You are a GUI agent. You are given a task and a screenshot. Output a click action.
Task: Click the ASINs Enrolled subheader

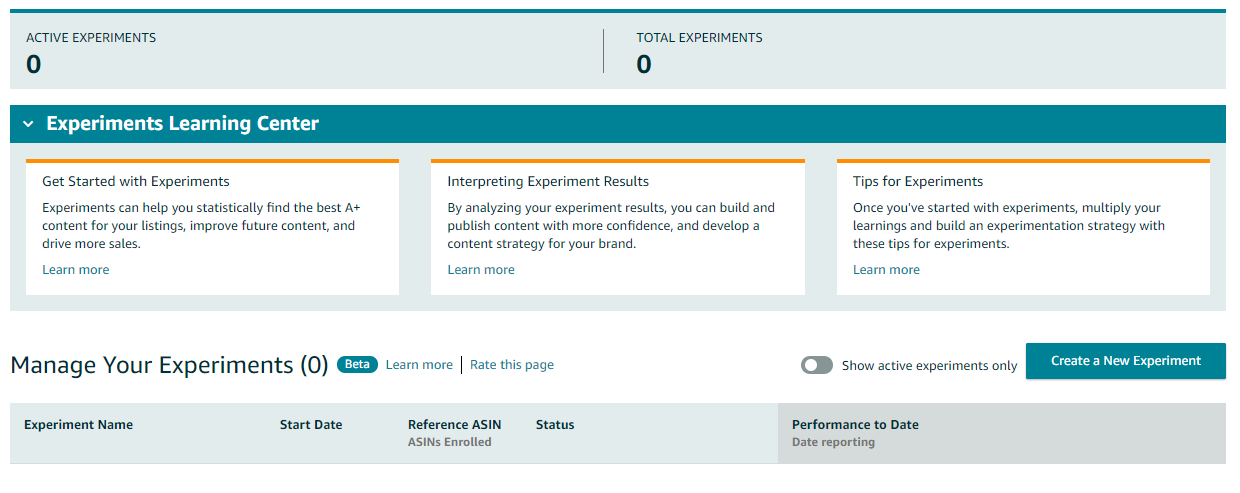[x=450, y=442]
